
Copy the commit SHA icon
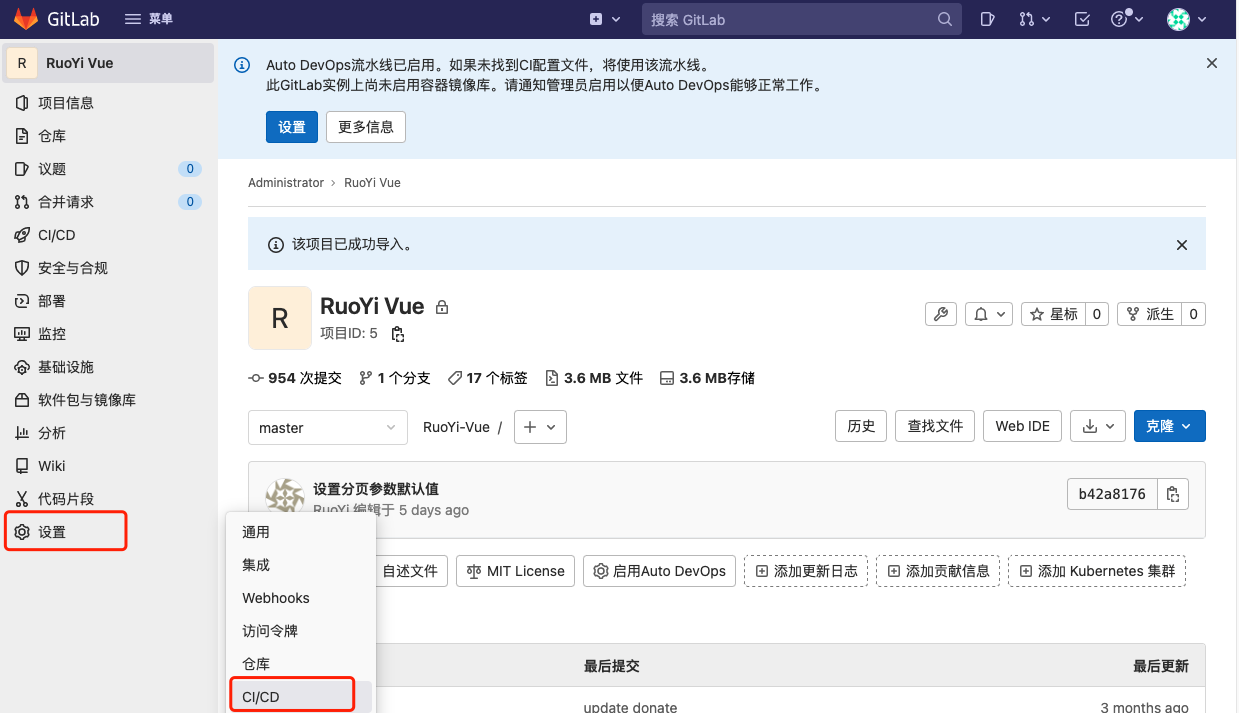tap(1173, 494)
